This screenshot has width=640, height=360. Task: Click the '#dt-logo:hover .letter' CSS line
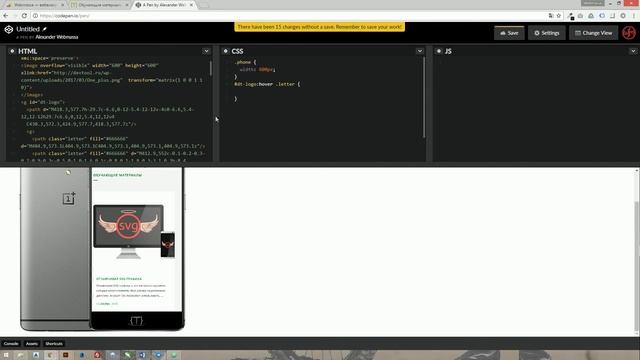tap(267, 84)
